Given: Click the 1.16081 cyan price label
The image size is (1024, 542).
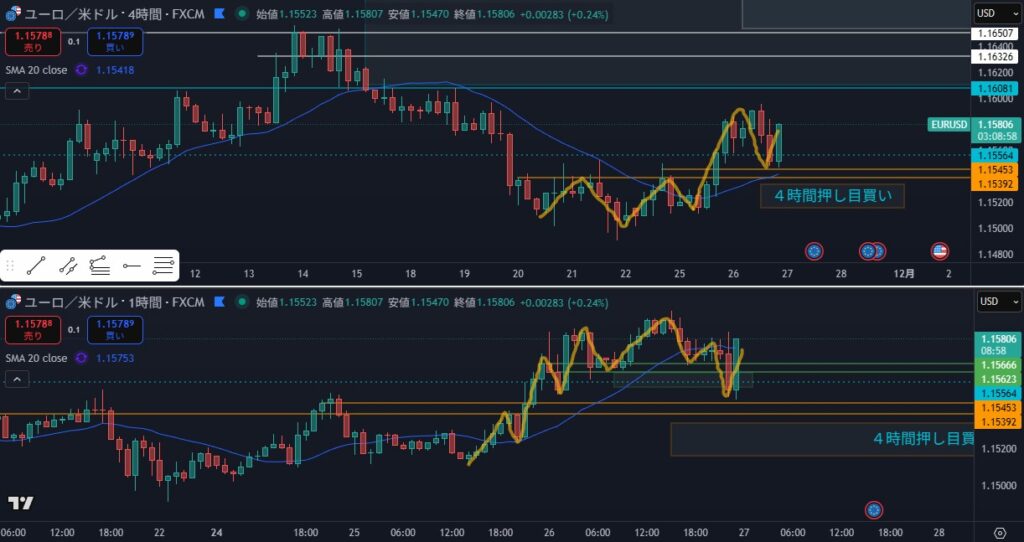Looking at the screenshot, I should [x=996, y=89].
